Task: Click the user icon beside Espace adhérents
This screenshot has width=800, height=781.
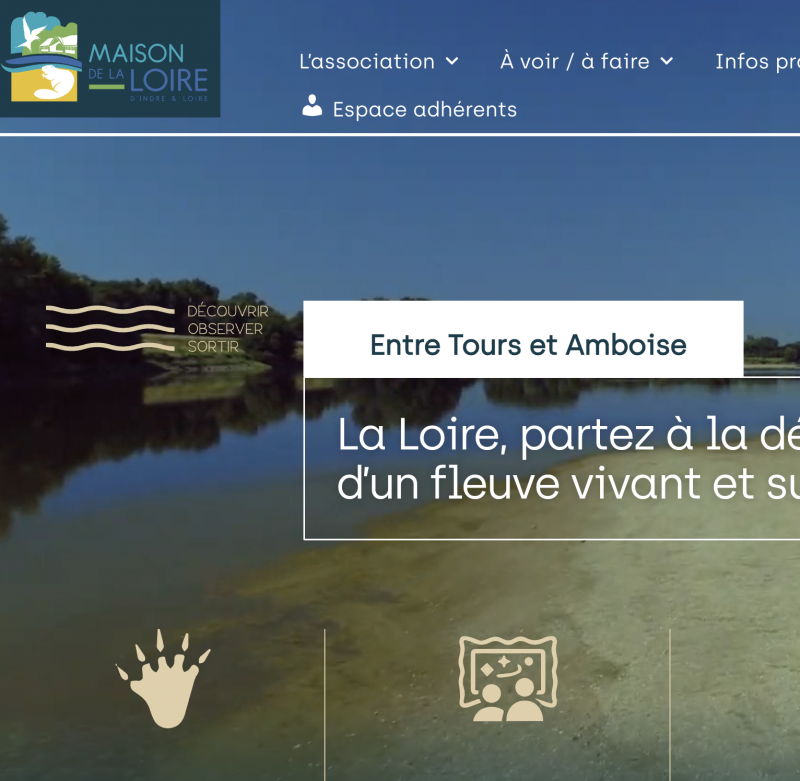Action: point(312,106)
